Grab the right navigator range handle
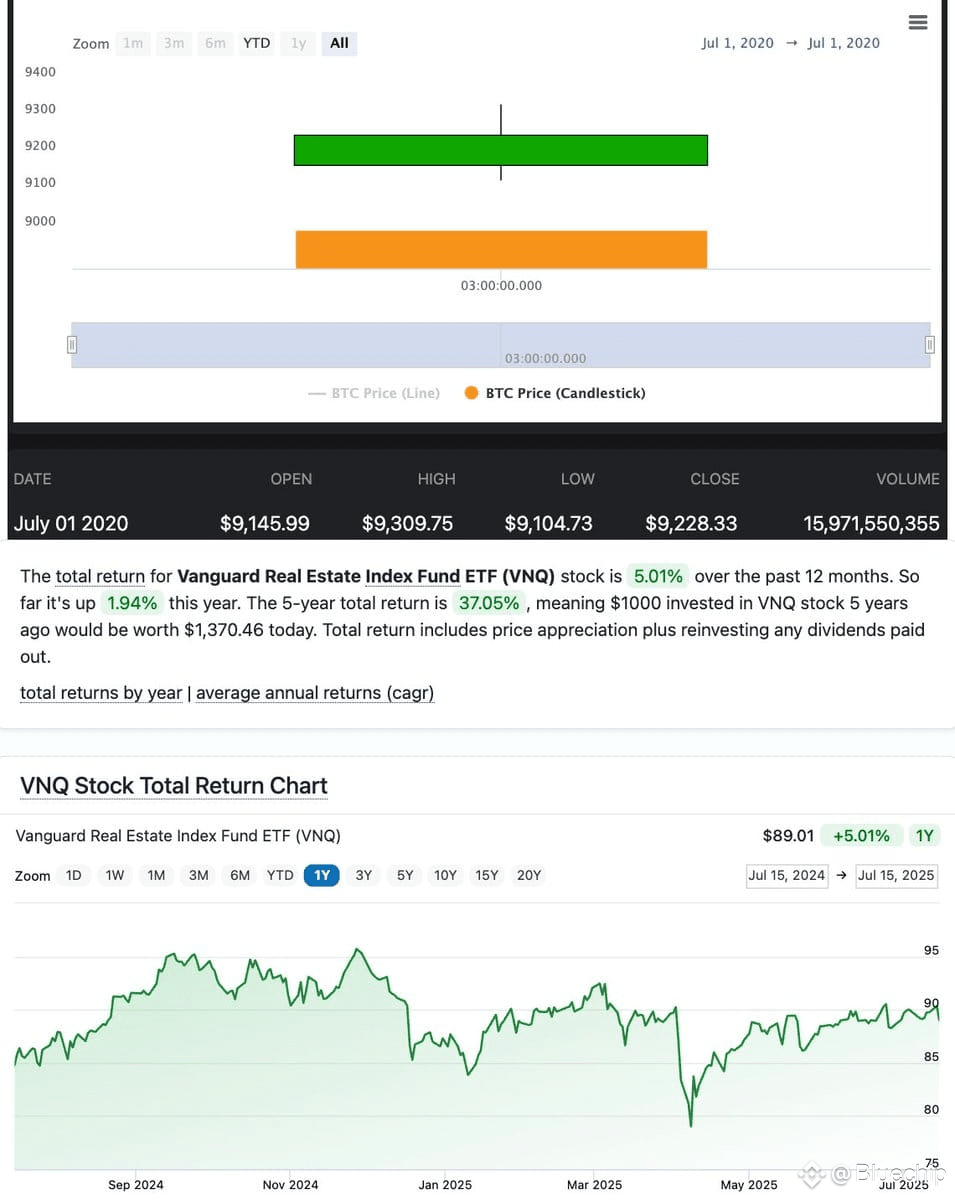This screenshot has width=955, height=1200. pyautogui.click(x=930, y=344)
